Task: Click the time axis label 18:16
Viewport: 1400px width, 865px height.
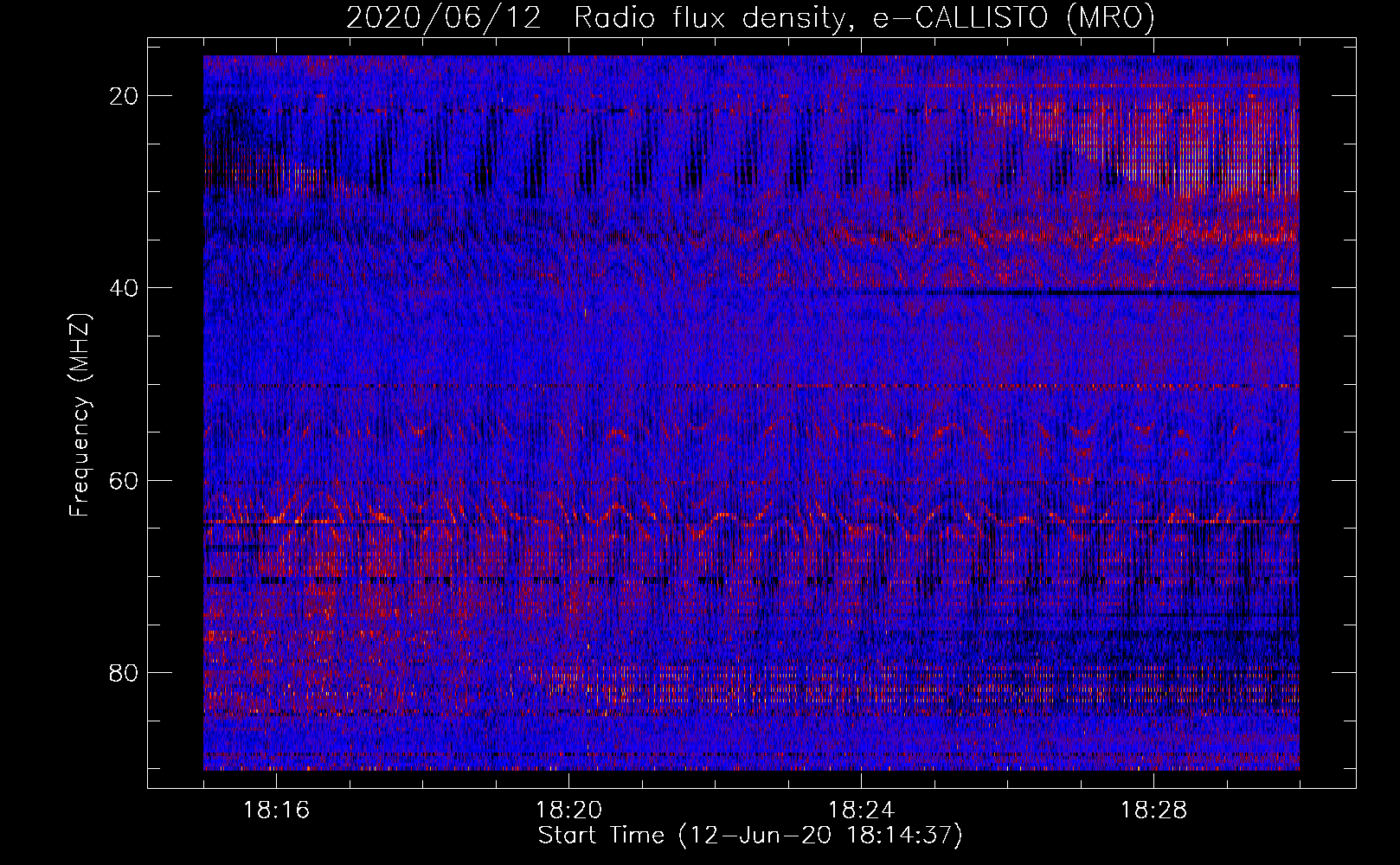Action: [x=276, y=811]
